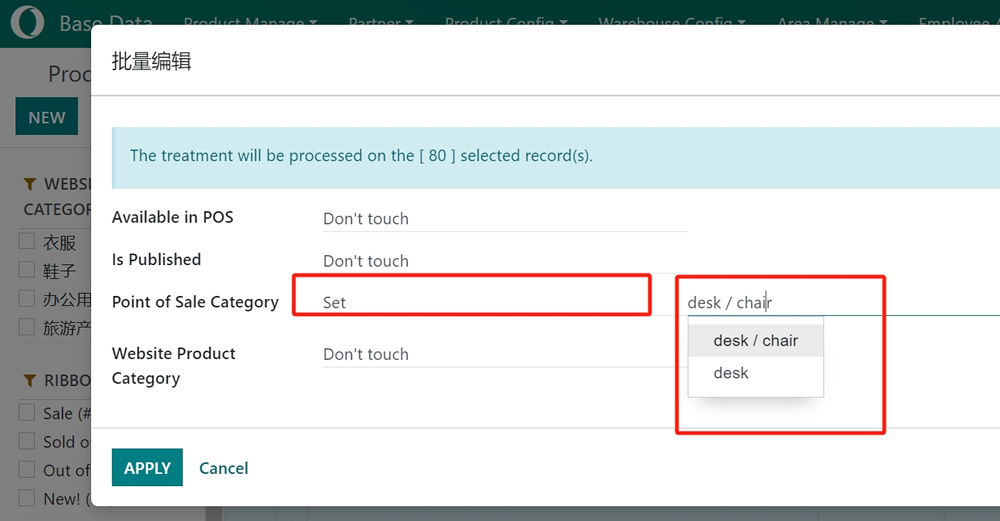Pick the 'desk' suggestion option
This screenshot has width=1000, height=521.
click(731, 373)
